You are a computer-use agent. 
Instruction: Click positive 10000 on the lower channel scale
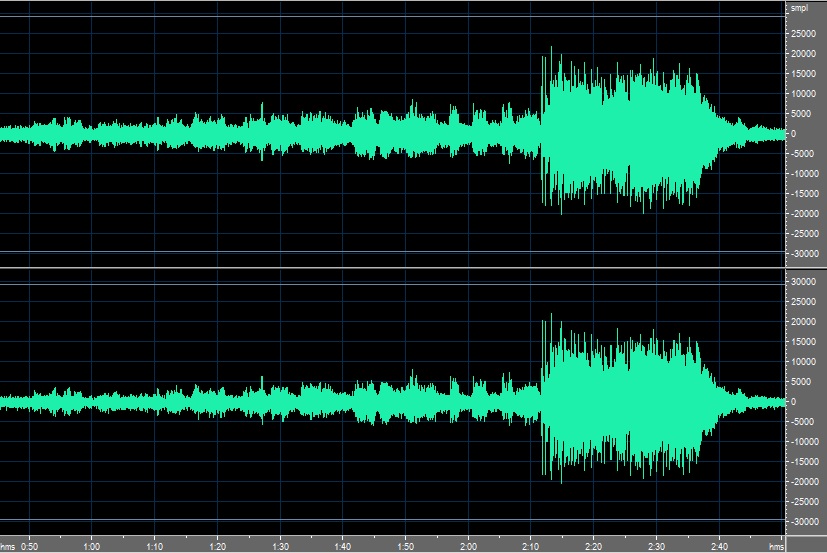803,362
